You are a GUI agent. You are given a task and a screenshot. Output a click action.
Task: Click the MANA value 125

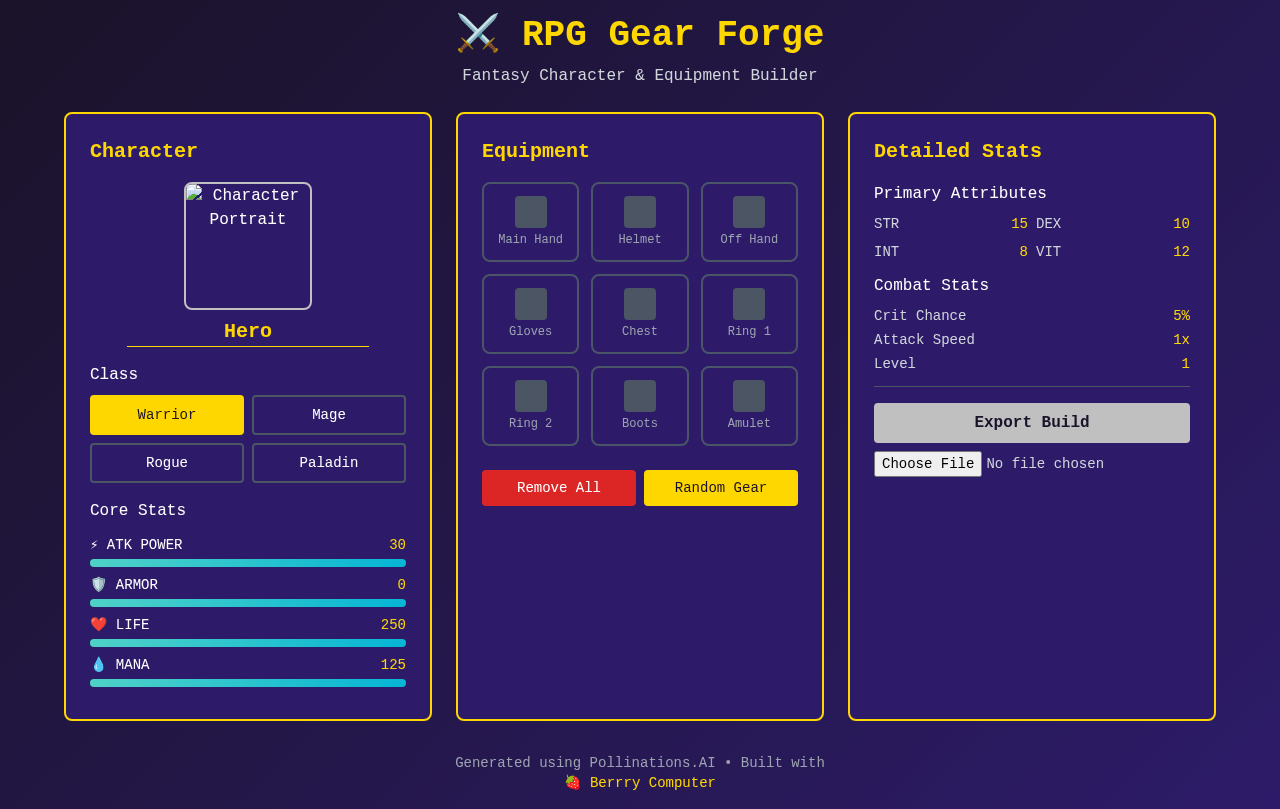coord(393,665)
